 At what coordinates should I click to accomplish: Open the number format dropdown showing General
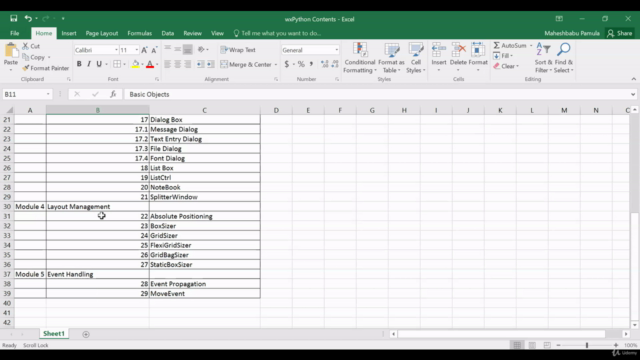click(x=336, y=50)
